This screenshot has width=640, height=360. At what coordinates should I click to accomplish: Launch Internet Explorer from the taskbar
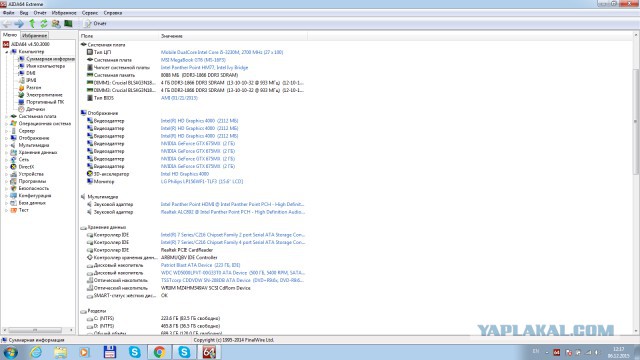tap(36, 352)
